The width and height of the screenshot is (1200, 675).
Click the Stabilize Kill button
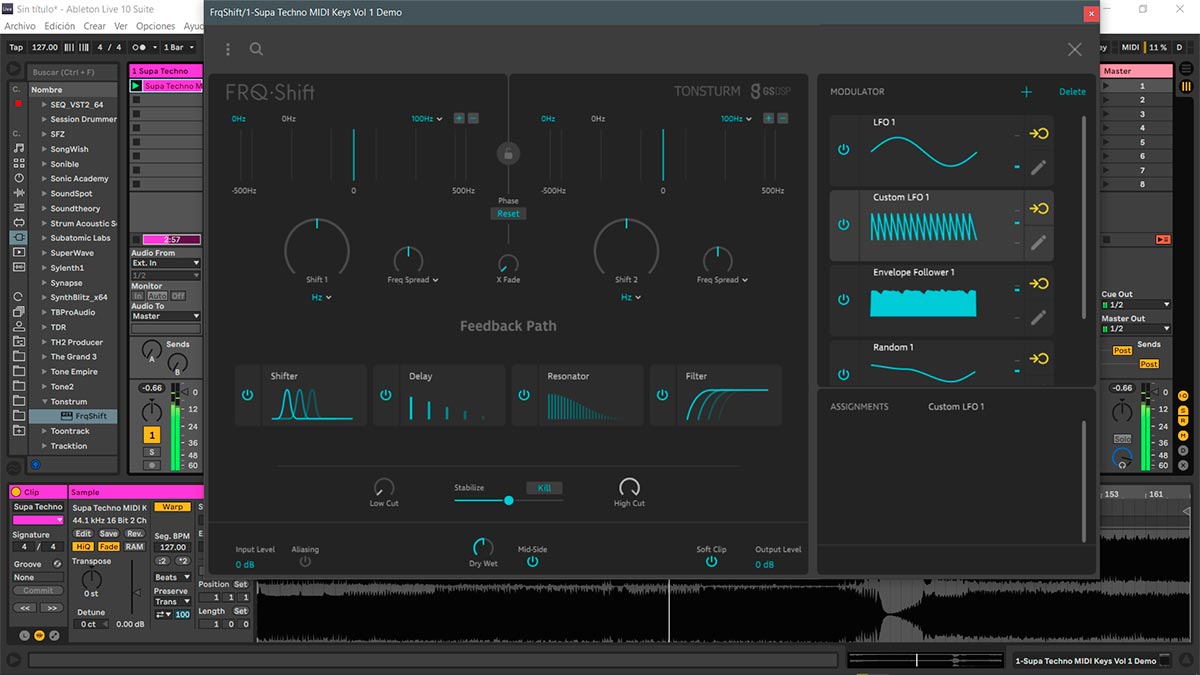point(544,488)
